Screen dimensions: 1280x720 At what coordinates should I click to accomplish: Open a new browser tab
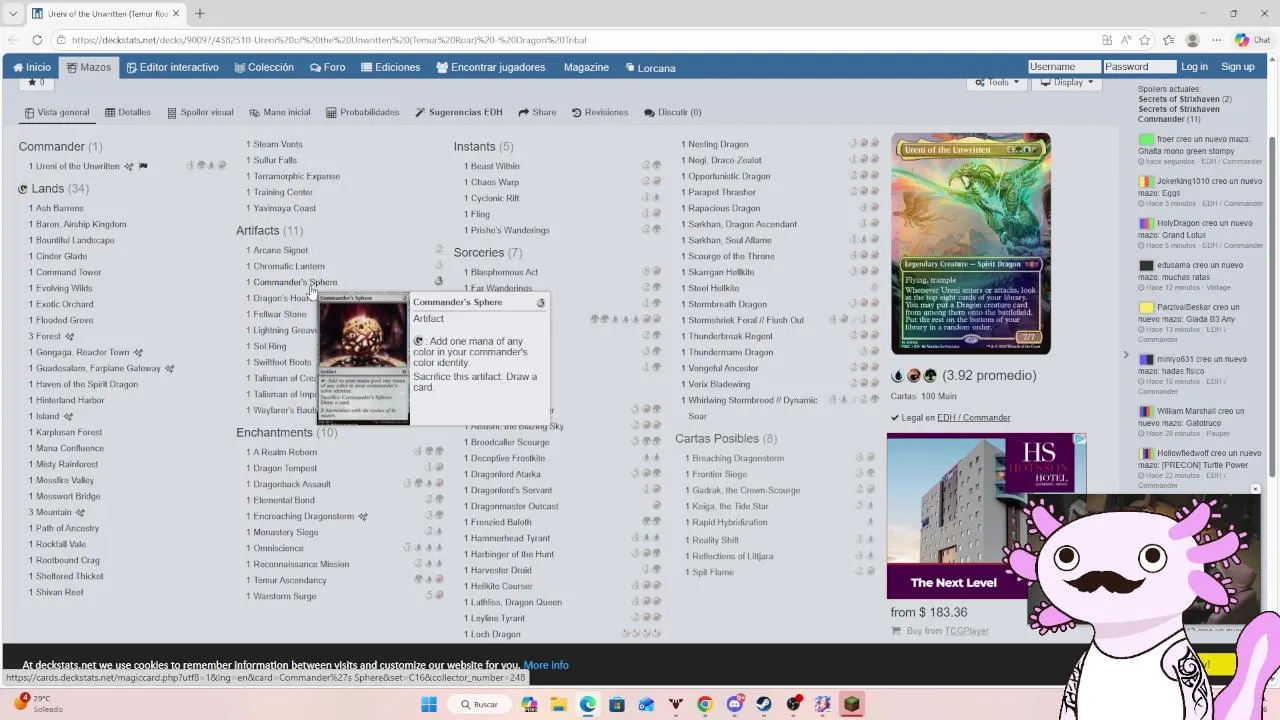(199, 13)
